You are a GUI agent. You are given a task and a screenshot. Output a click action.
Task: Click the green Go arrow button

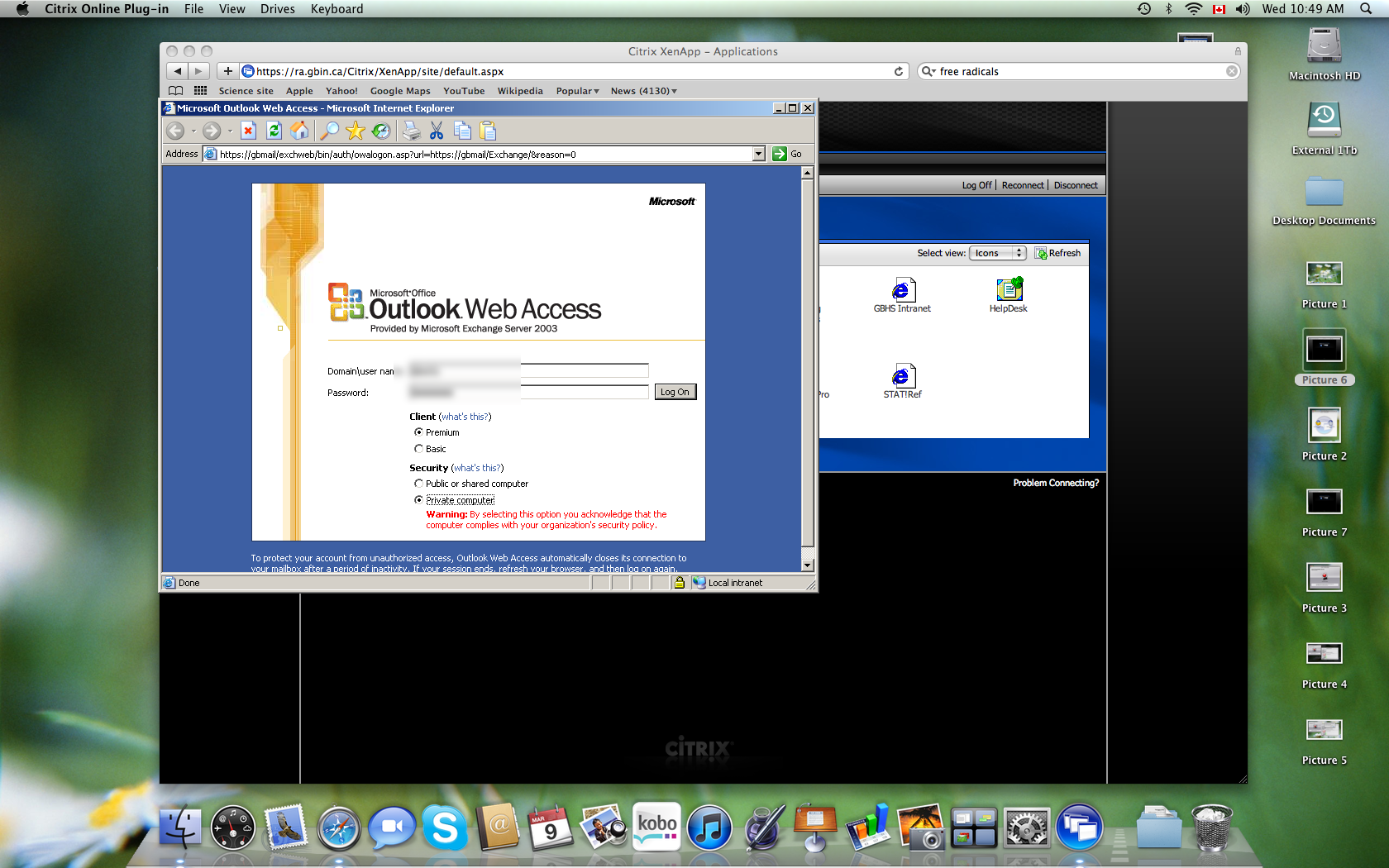point(779,154)
